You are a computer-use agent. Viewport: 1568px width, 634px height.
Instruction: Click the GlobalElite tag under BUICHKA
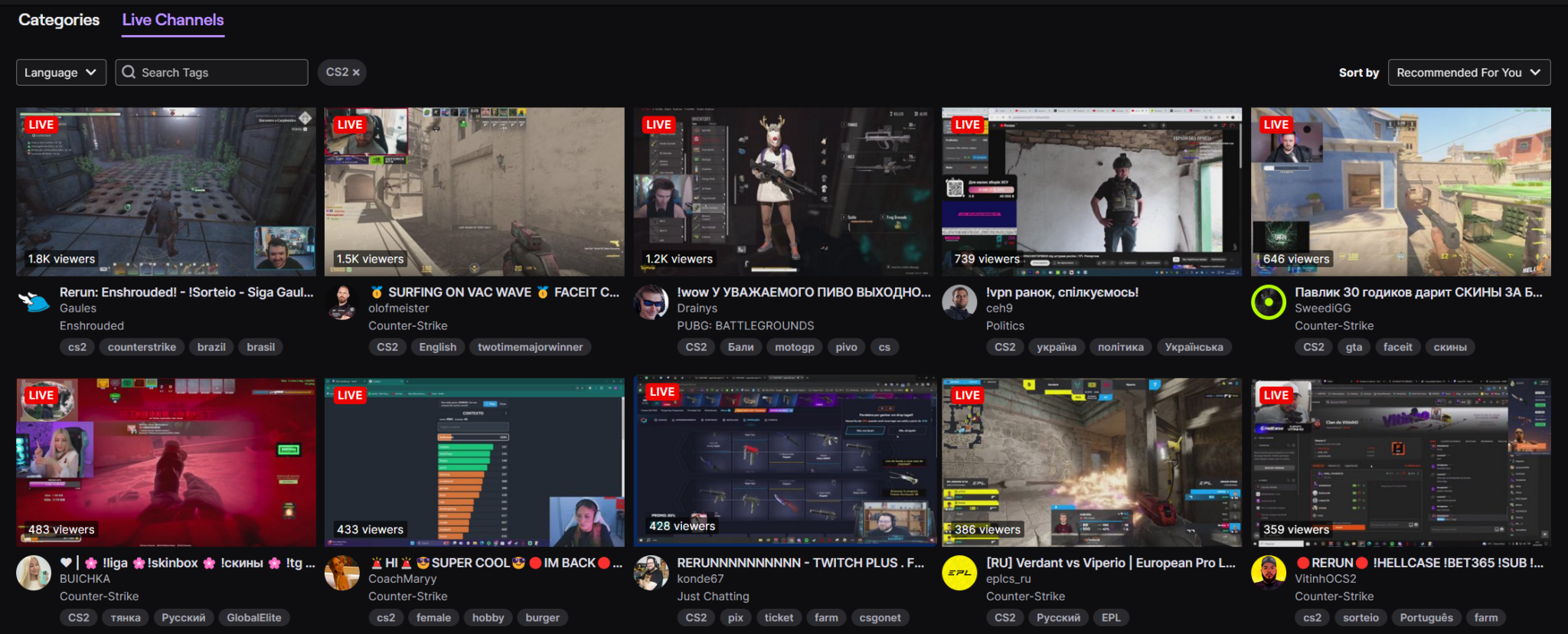tap(254, 618)
